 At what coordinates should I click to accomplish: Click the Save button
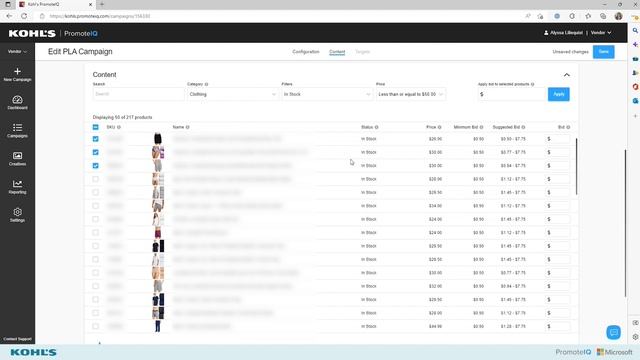click(603, 52)
